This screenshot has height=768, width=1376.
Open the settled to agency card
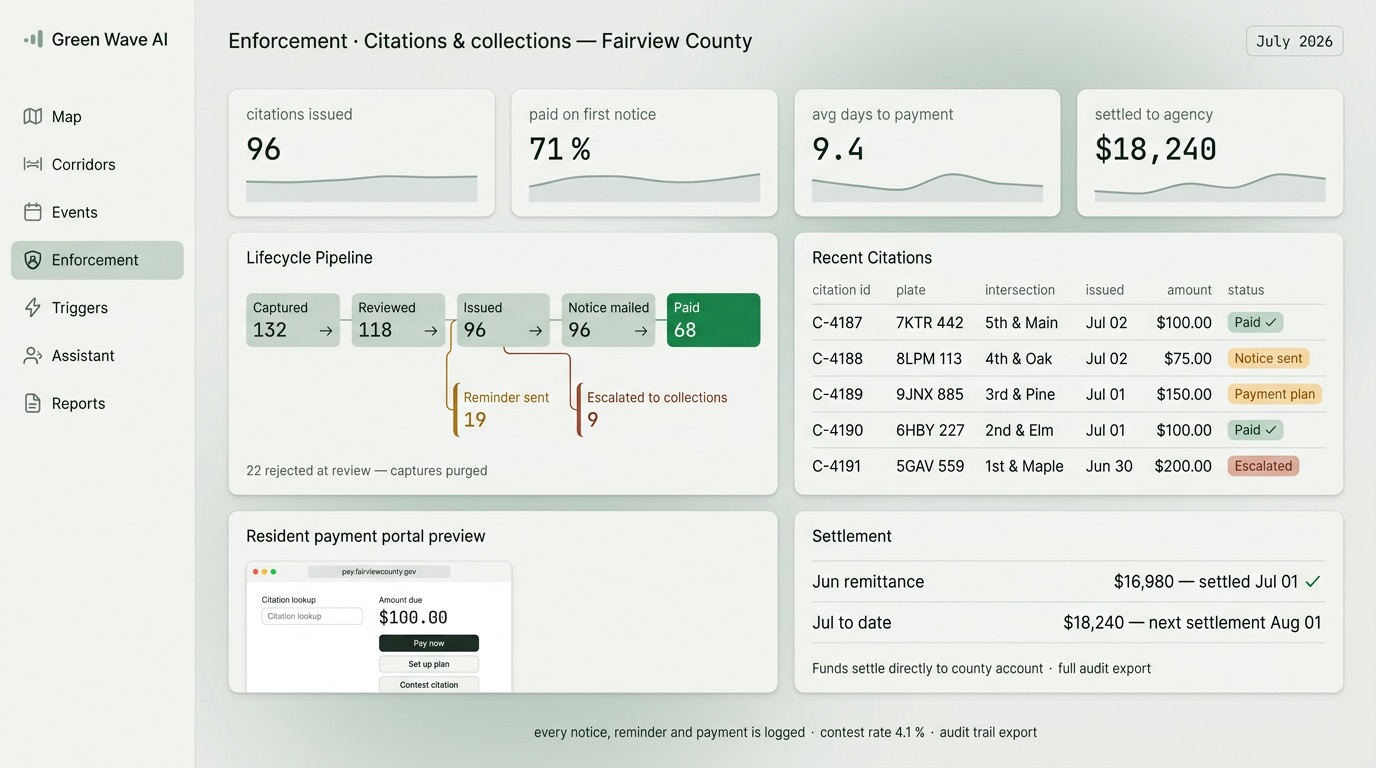pyautogui.click(x=1210, y=153)
